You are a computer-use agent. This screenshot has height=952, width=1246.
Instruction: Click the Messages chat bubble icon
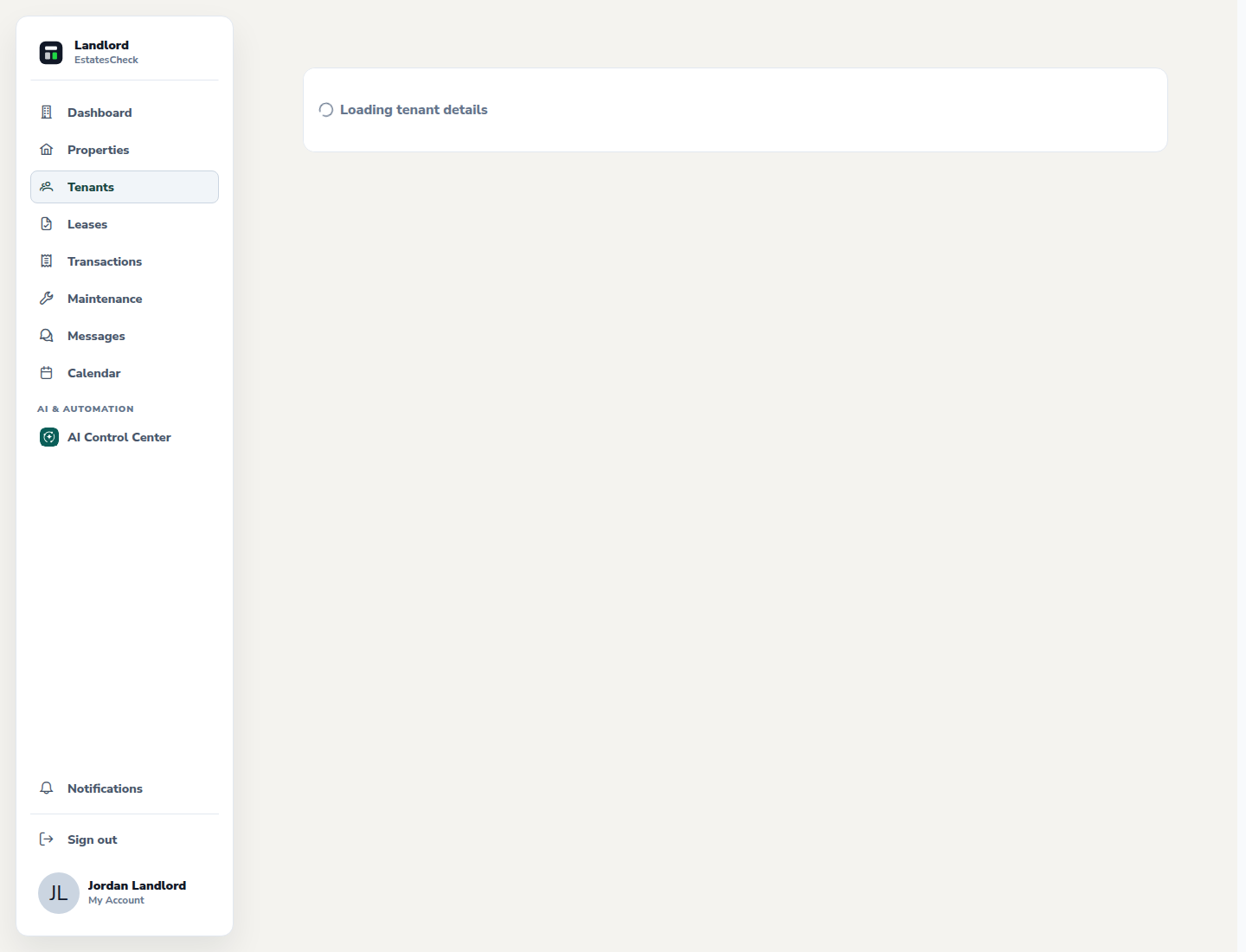pyautogui.click(x=47, y=336)
